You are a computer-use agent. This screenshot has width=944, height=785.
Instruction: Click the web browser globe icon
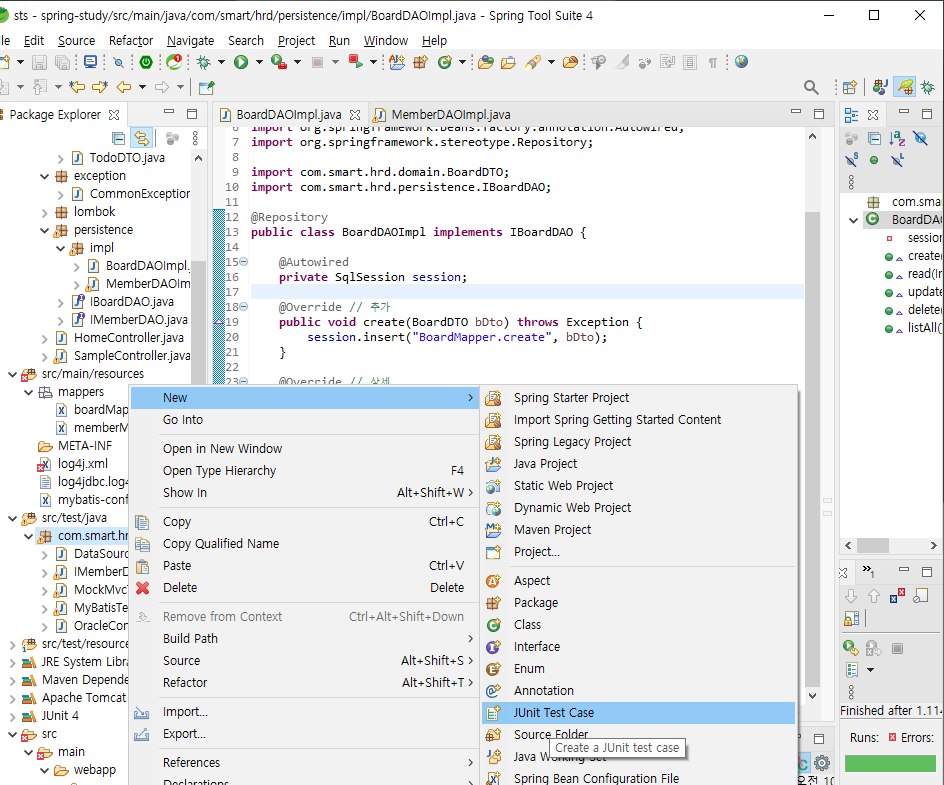point(741,61)
